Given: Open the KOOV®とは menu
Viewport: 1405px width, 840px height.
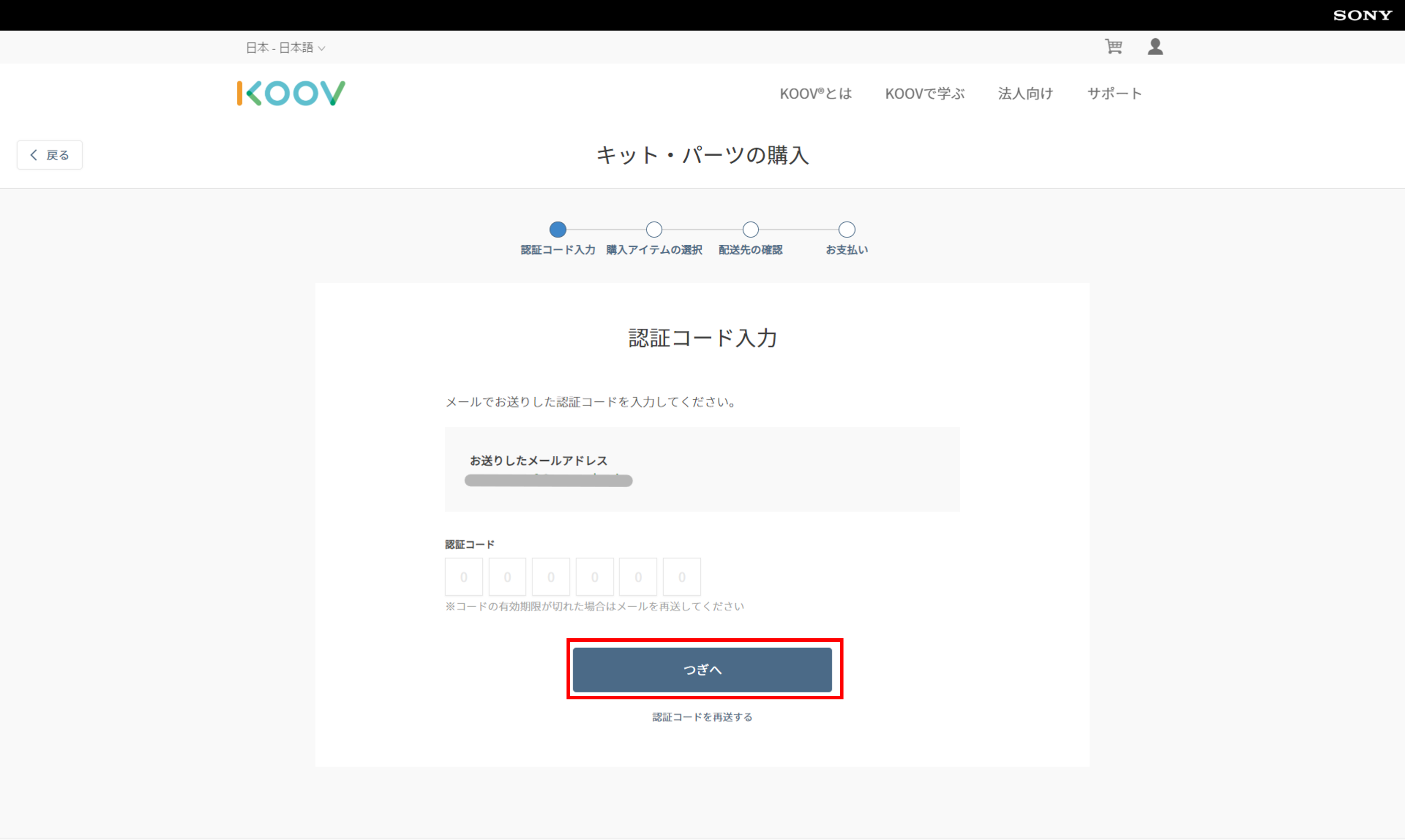Looking at the screenshot, I should [815, 94].
